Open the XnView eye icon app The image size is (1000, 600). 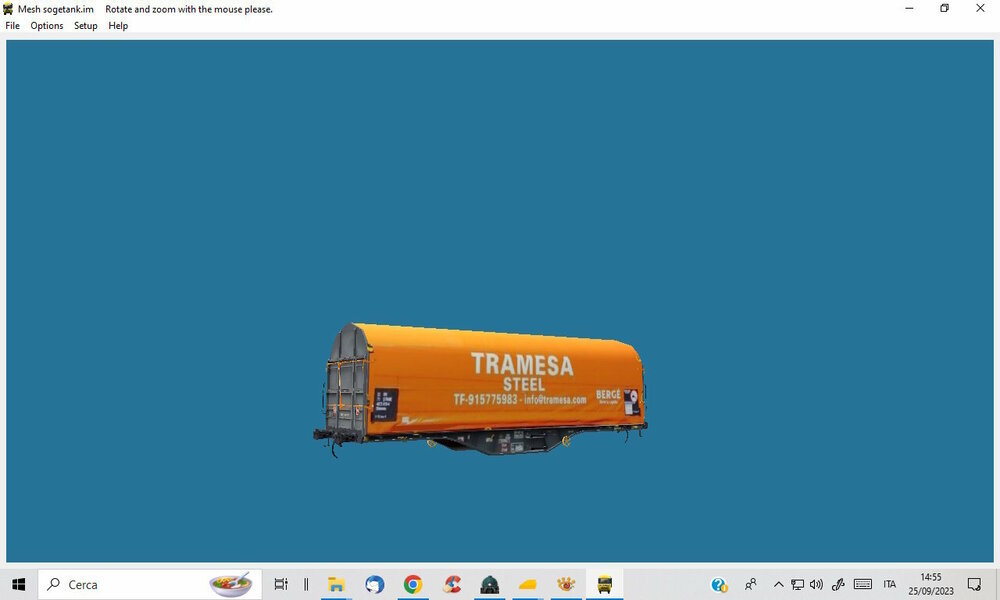tap(566, 584)
